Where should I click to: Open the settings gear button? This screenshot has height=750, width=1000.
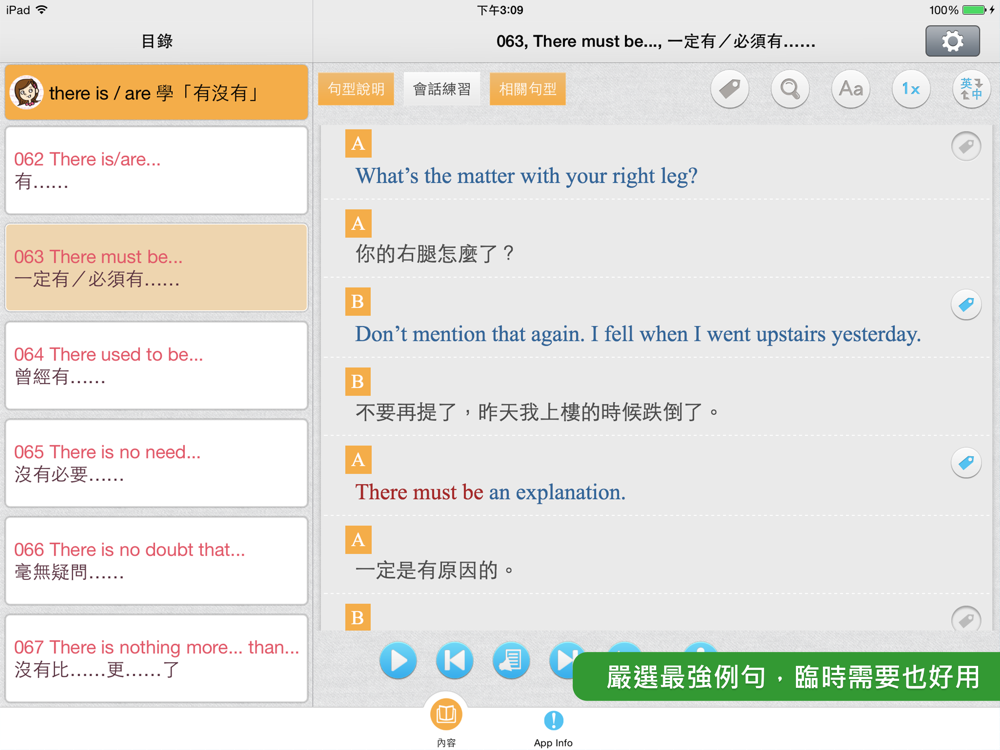952,41
